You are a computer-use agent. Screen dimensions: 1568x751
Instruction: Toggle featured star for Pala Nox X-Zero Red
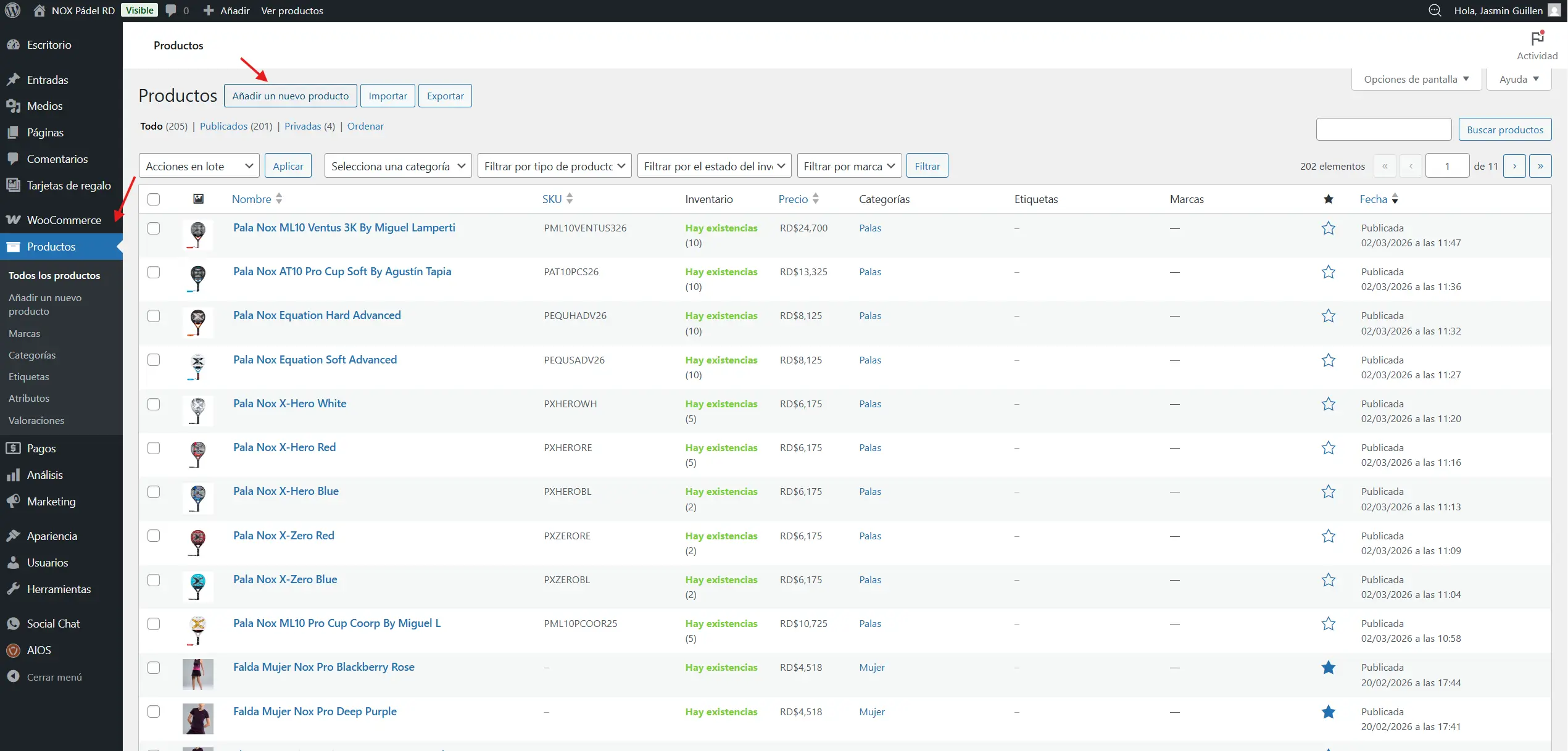pos(1328,536)
